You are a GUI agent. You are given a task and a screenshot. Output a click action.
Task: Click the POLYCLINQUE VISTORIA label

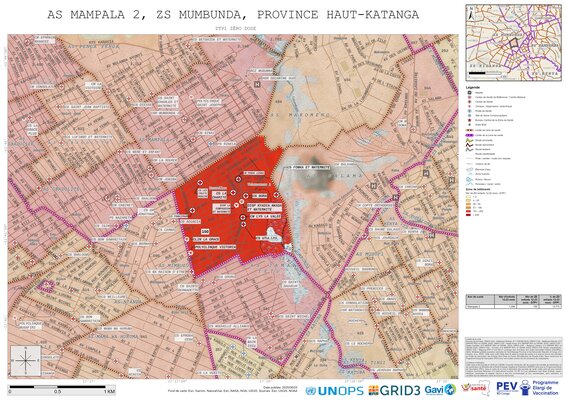tap(215, 247)
